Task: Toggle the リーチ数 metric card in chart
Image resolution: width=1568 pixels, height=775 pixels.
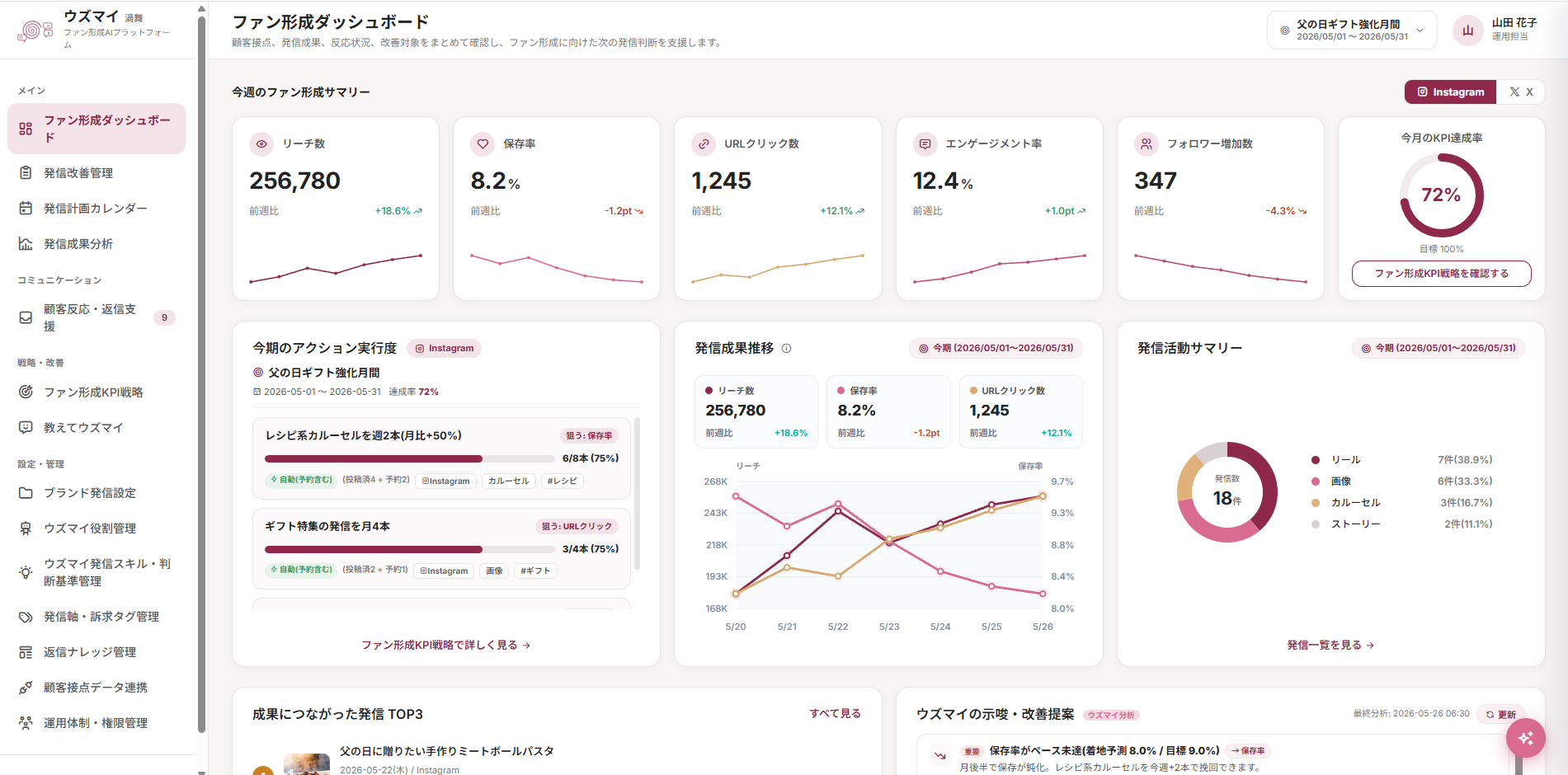Action: click(756, 411)
